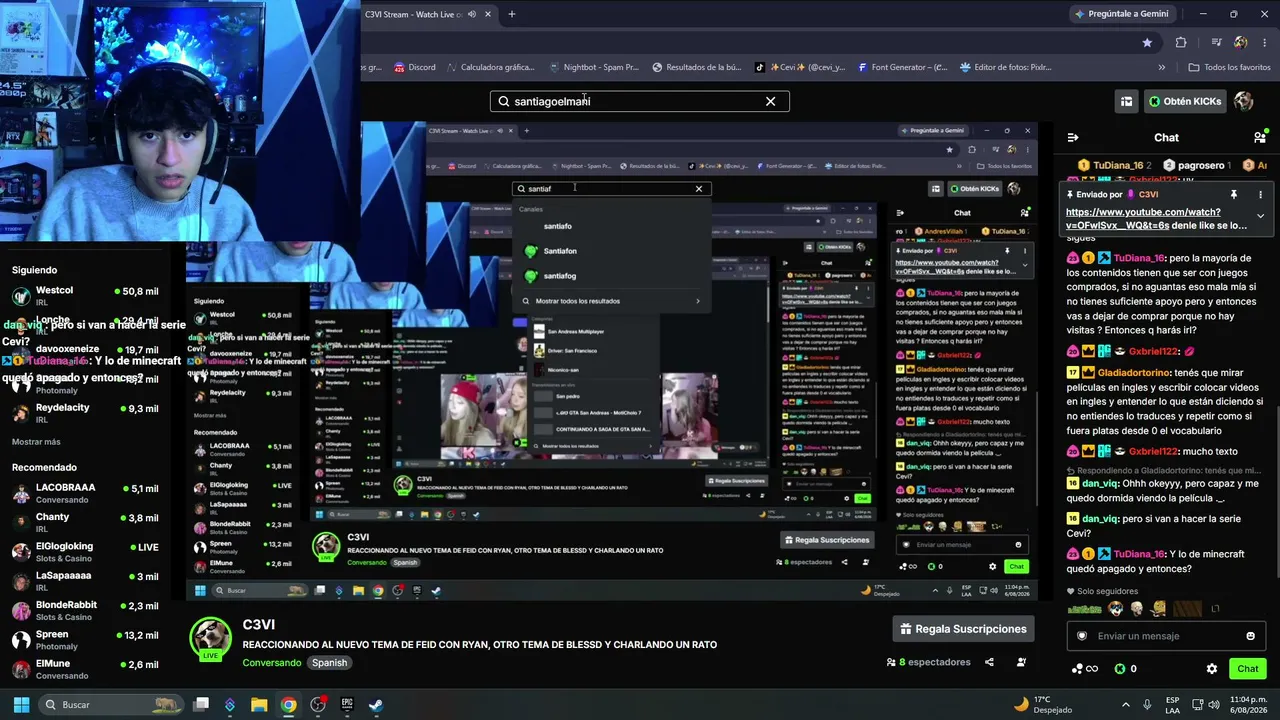The height and width of the screenshot is (720, 1280).
Task: Open the Chrome media controls icon
Action: pyautogui.click(x=1216, y=42)
